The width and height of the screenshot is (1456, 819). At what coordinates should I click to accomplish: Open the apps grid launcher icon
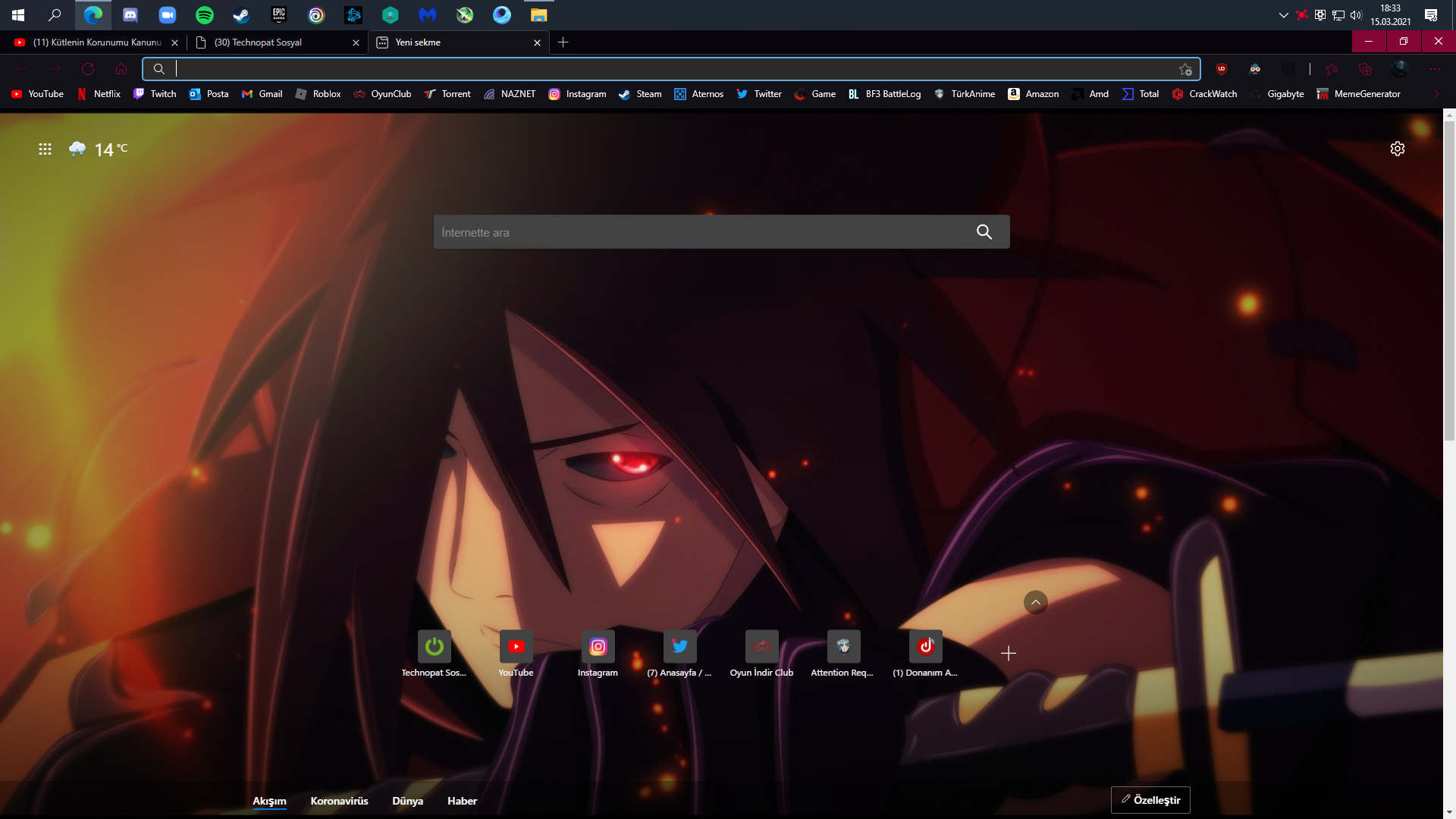pos(45,149)
